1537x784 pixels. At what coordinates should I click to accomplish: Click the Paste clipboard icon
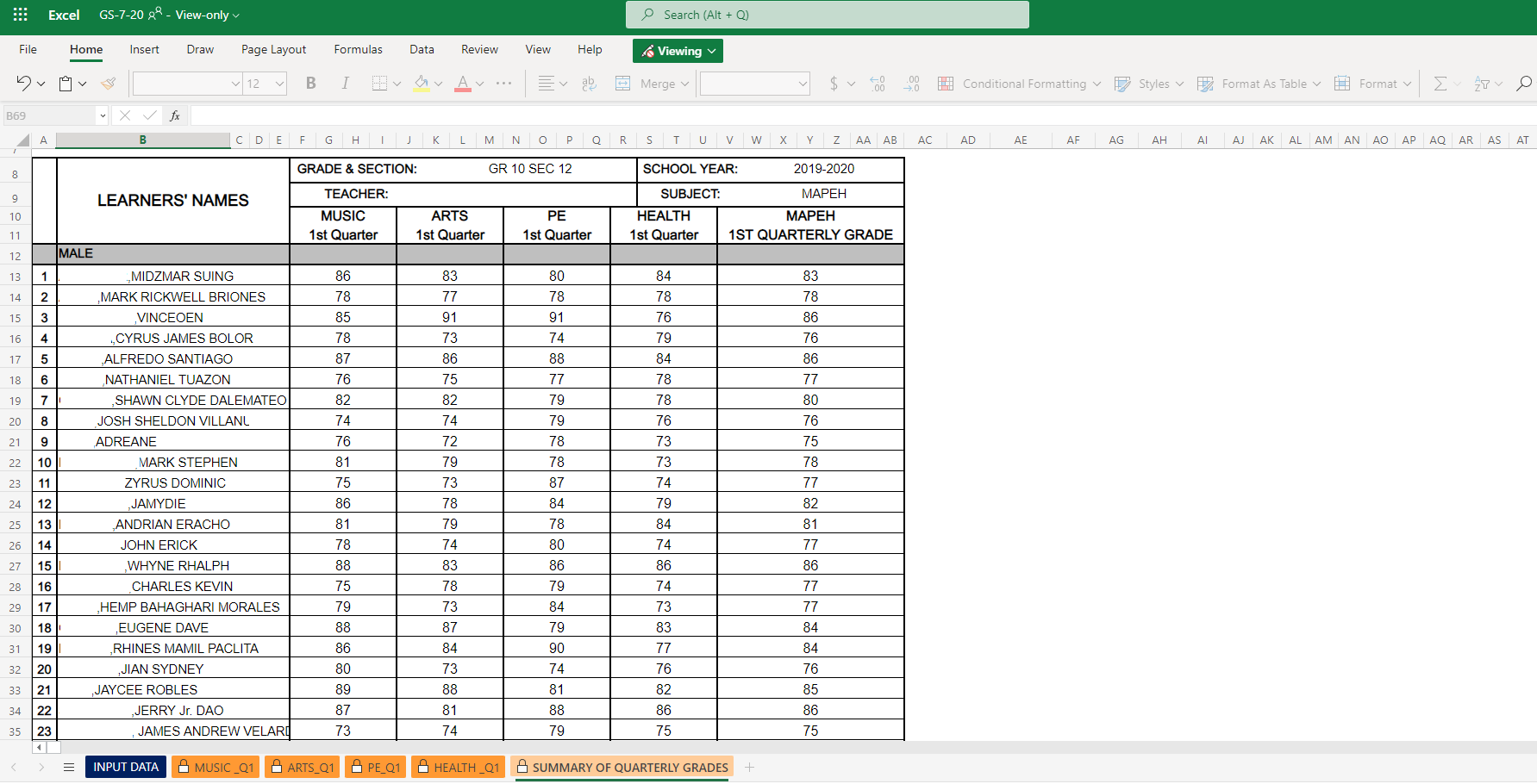point(66,84)
